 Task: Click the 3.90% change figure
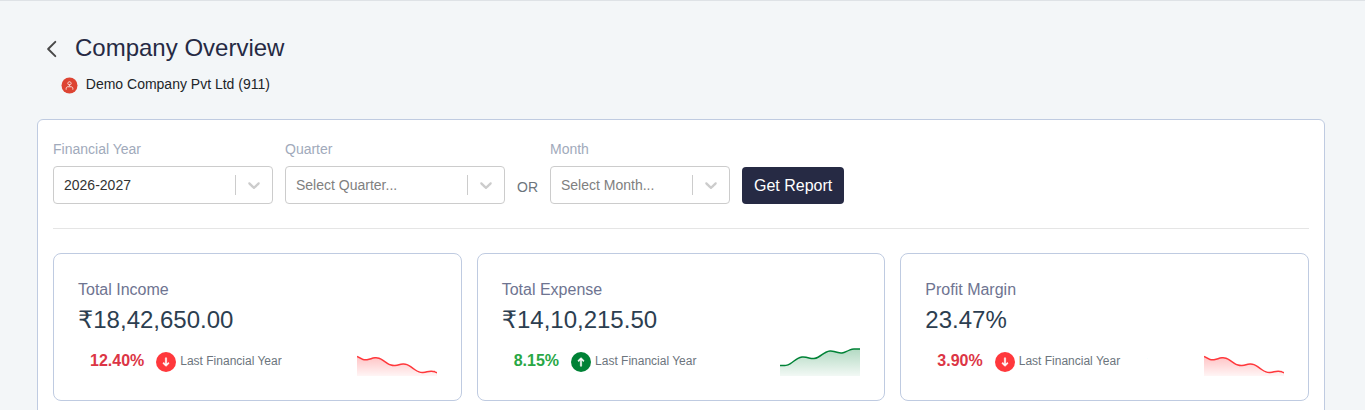[x=960, y=361]
